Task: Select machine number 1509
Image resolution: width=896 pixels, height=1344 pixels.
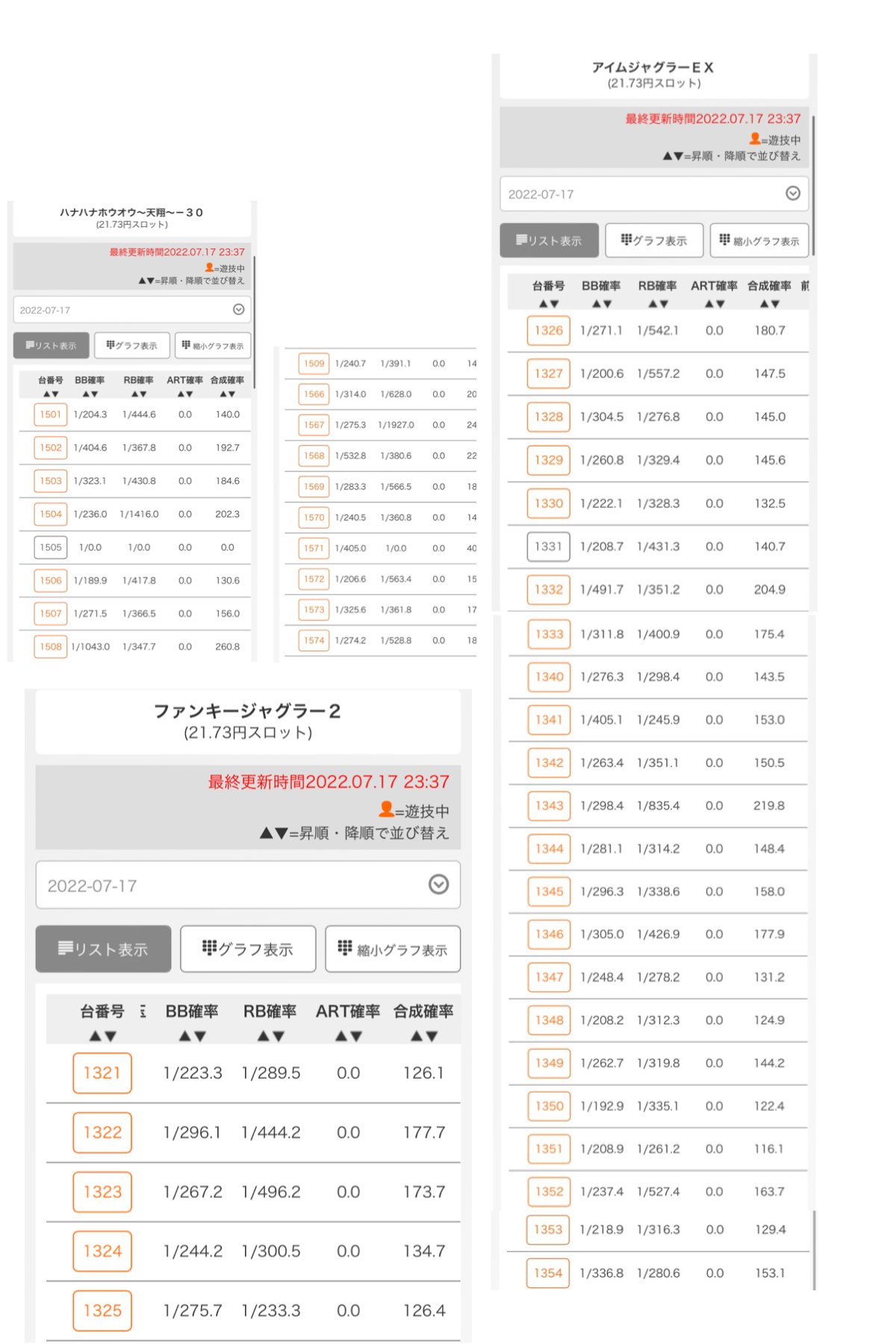Action: tap(314, 364)
